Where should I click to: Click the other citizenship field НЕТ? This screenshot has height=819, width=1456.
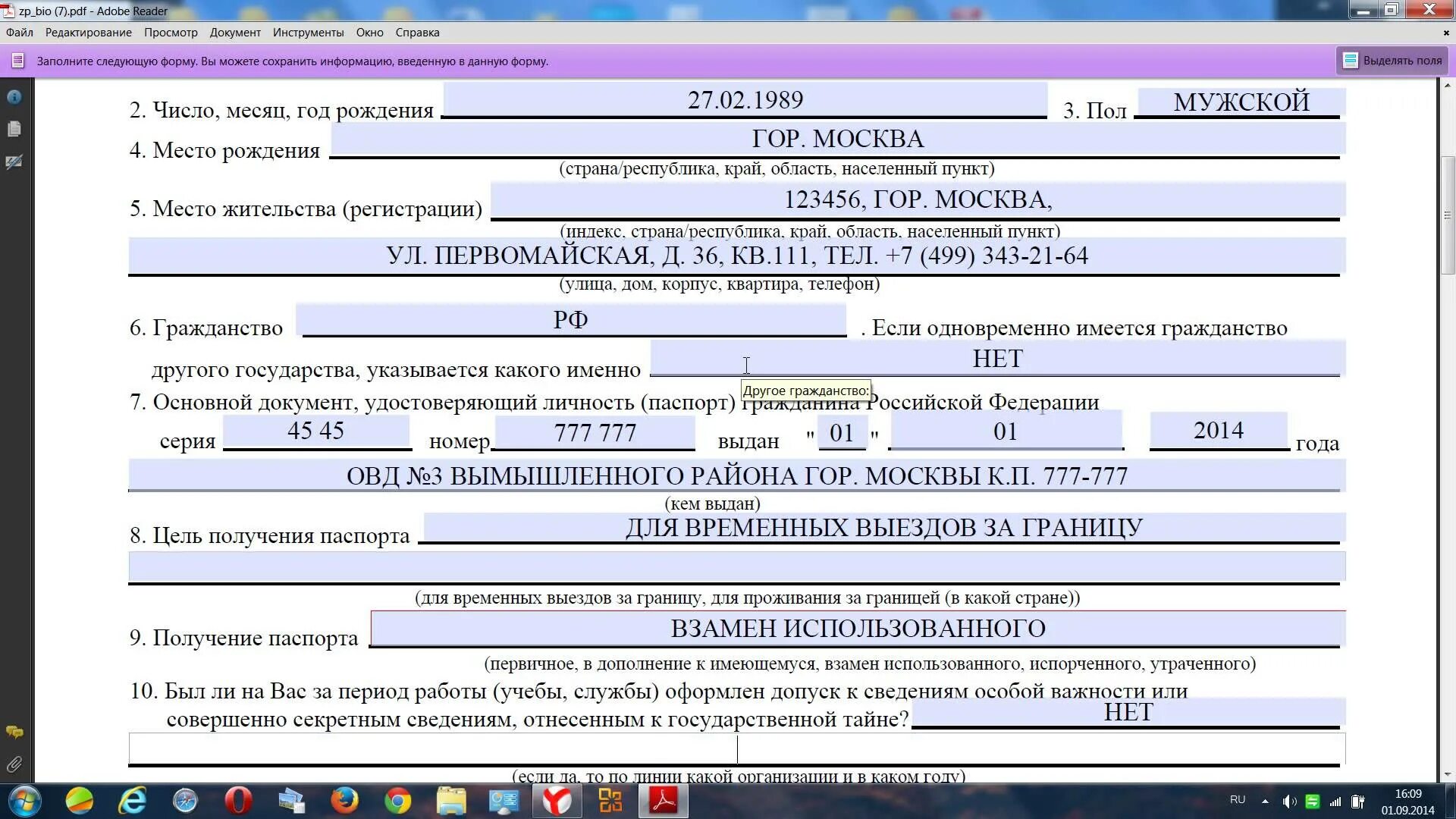pos(997,358)
